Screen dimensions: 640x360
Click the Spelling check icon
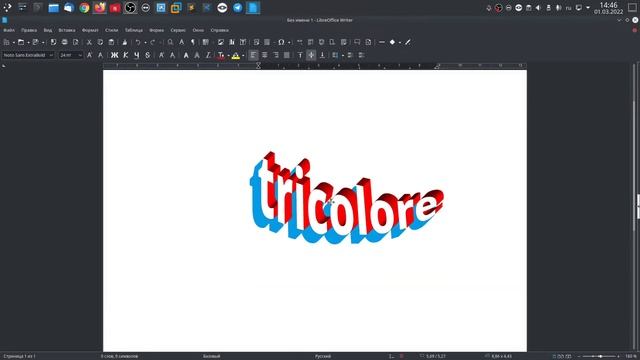tap(182, 42)
